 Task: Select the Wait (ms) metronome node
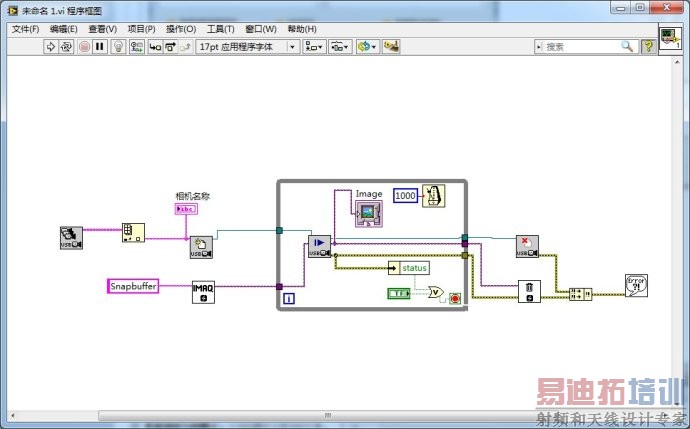[x=433, y=196]
